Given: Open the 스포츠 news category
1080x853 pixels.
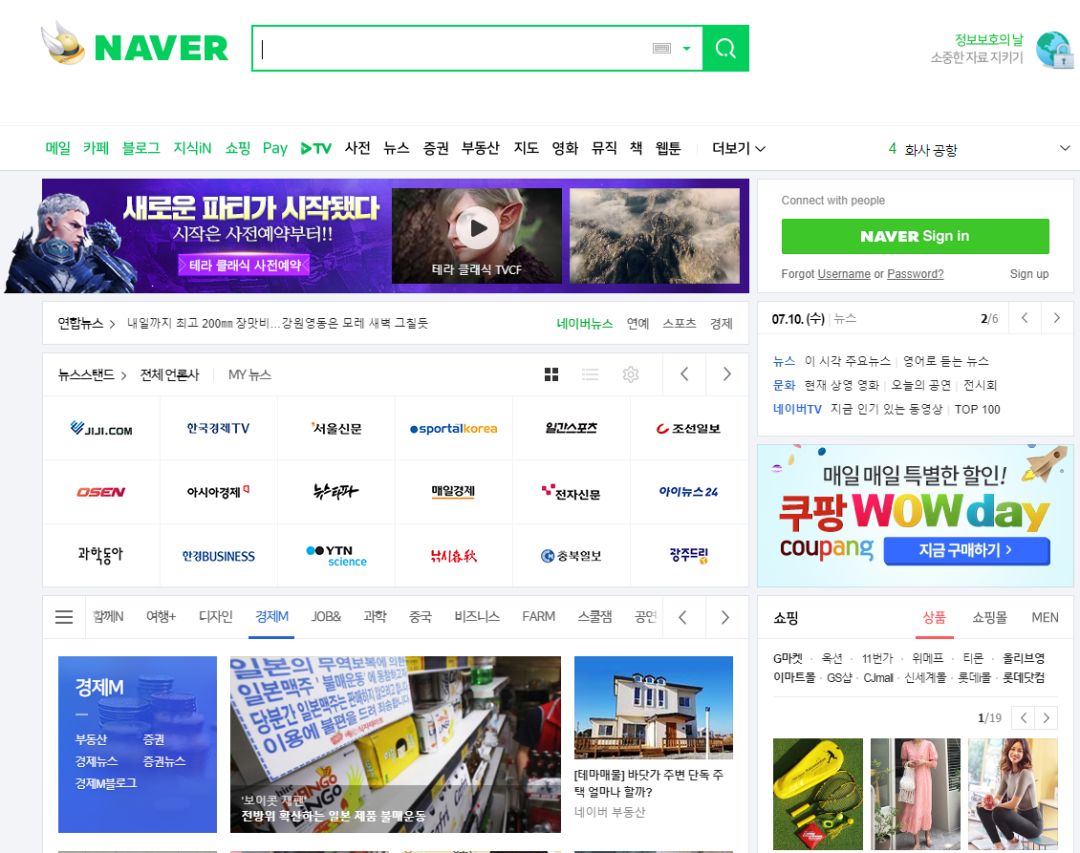Looking at the screenshot, I should (x=679, y=323).
